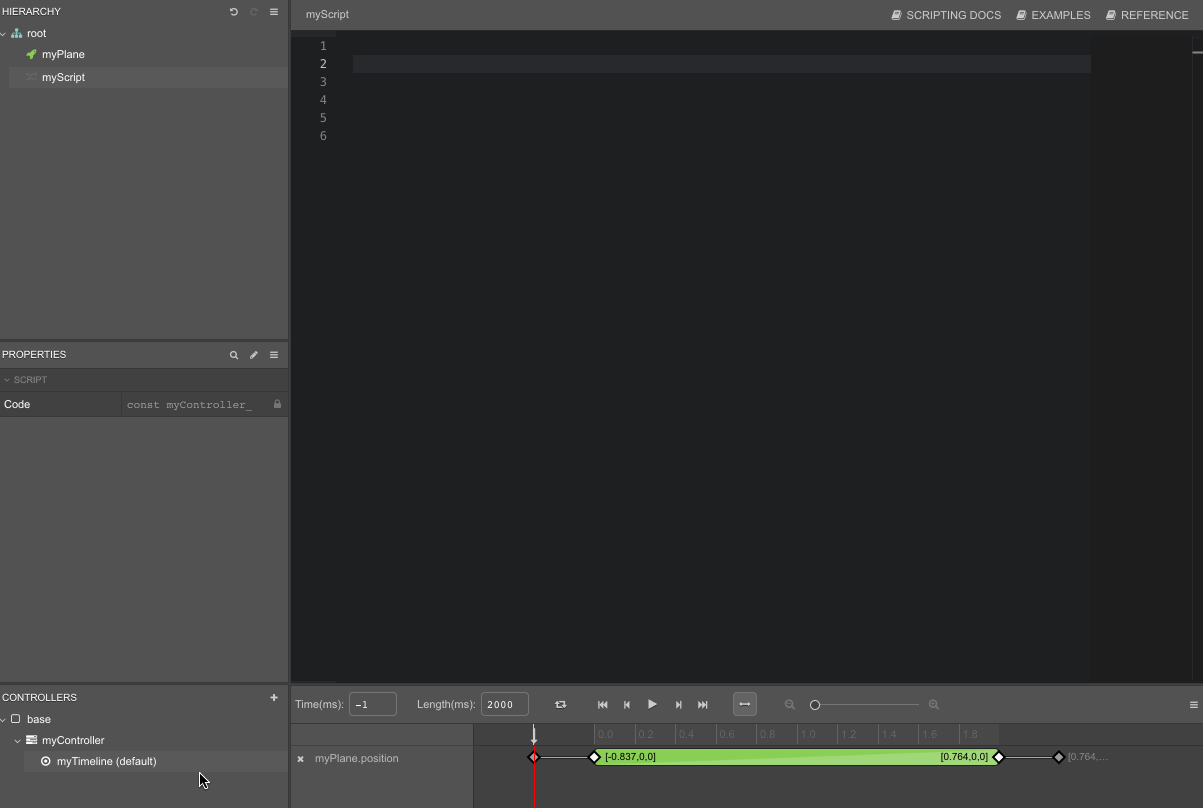Jump to the timeline start

603,704
